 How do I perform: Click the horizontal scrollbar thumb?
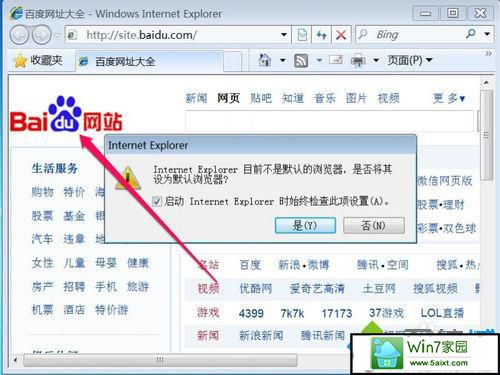coord(160,360)
